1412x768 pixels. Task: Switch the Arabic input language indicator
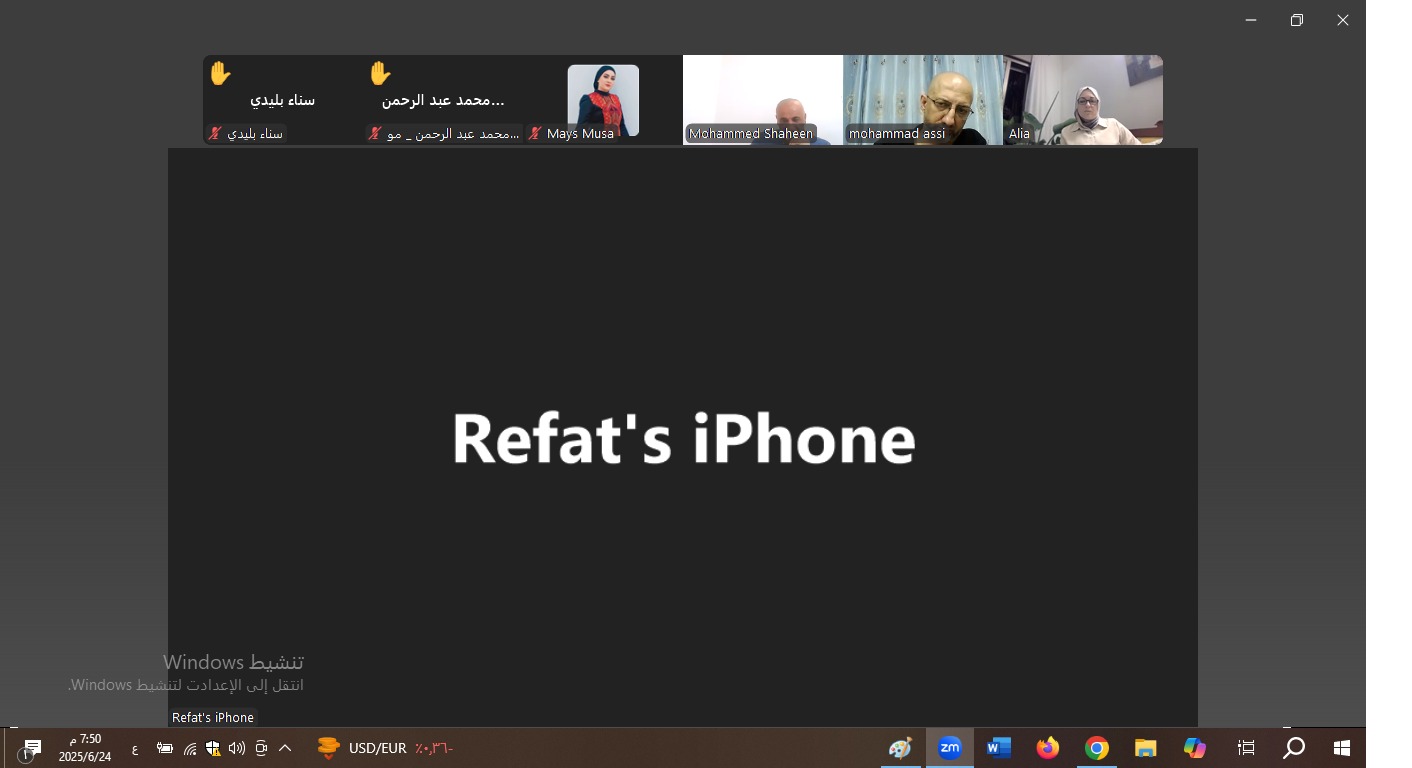[135, 748]
